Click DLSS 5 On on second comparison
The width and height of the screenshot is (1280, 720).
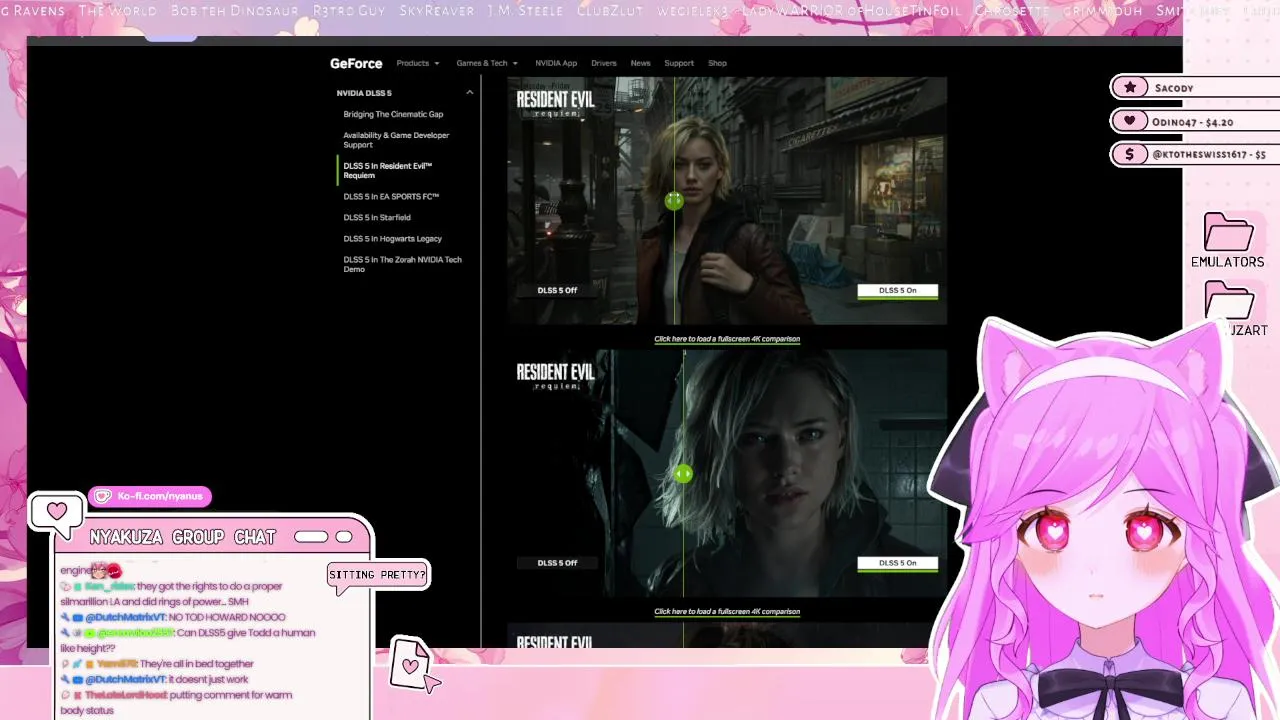coord(898,563)
